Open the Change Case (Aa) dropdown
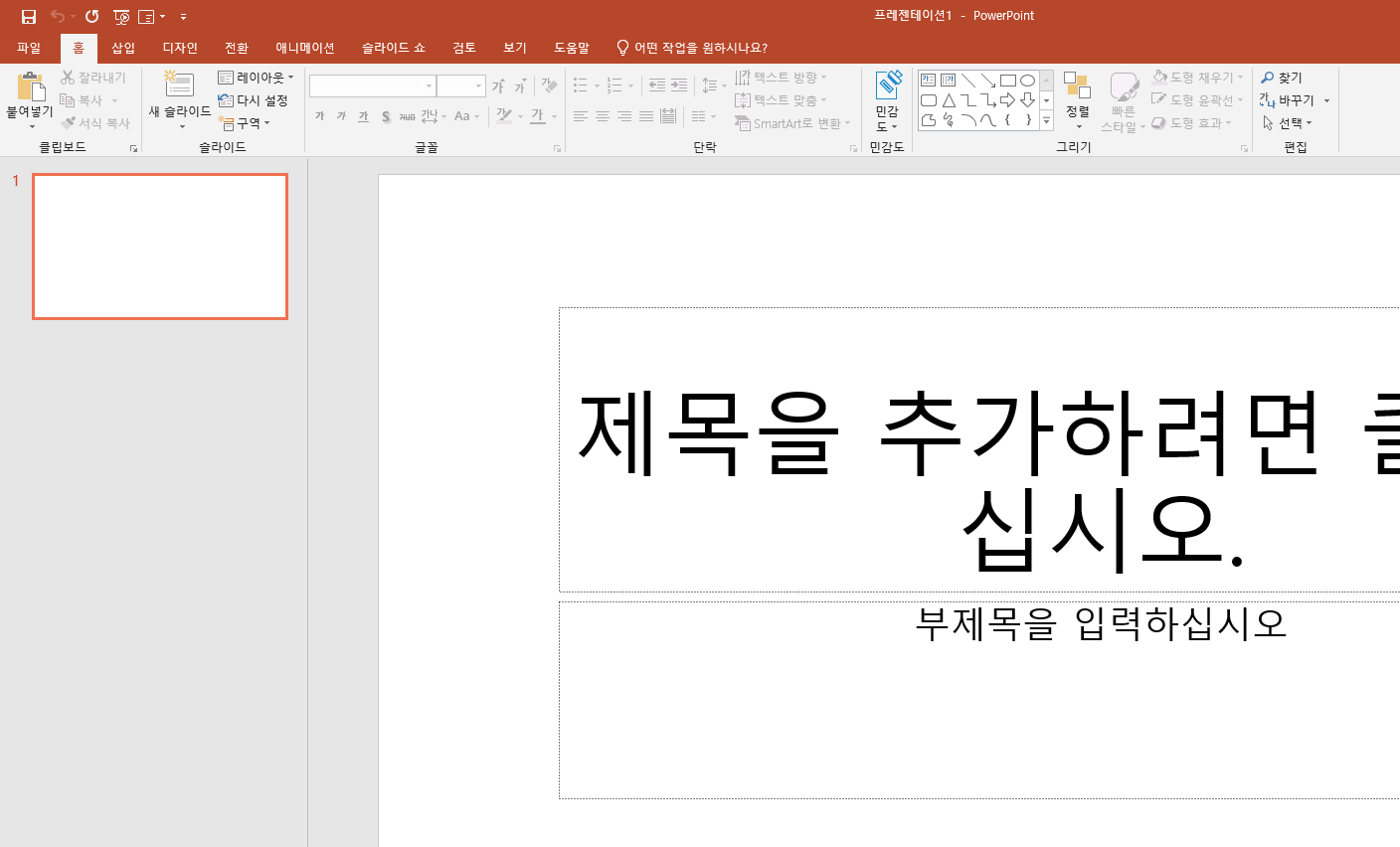The width and height of the screenshot is (1400, 847). coord(466,116)
